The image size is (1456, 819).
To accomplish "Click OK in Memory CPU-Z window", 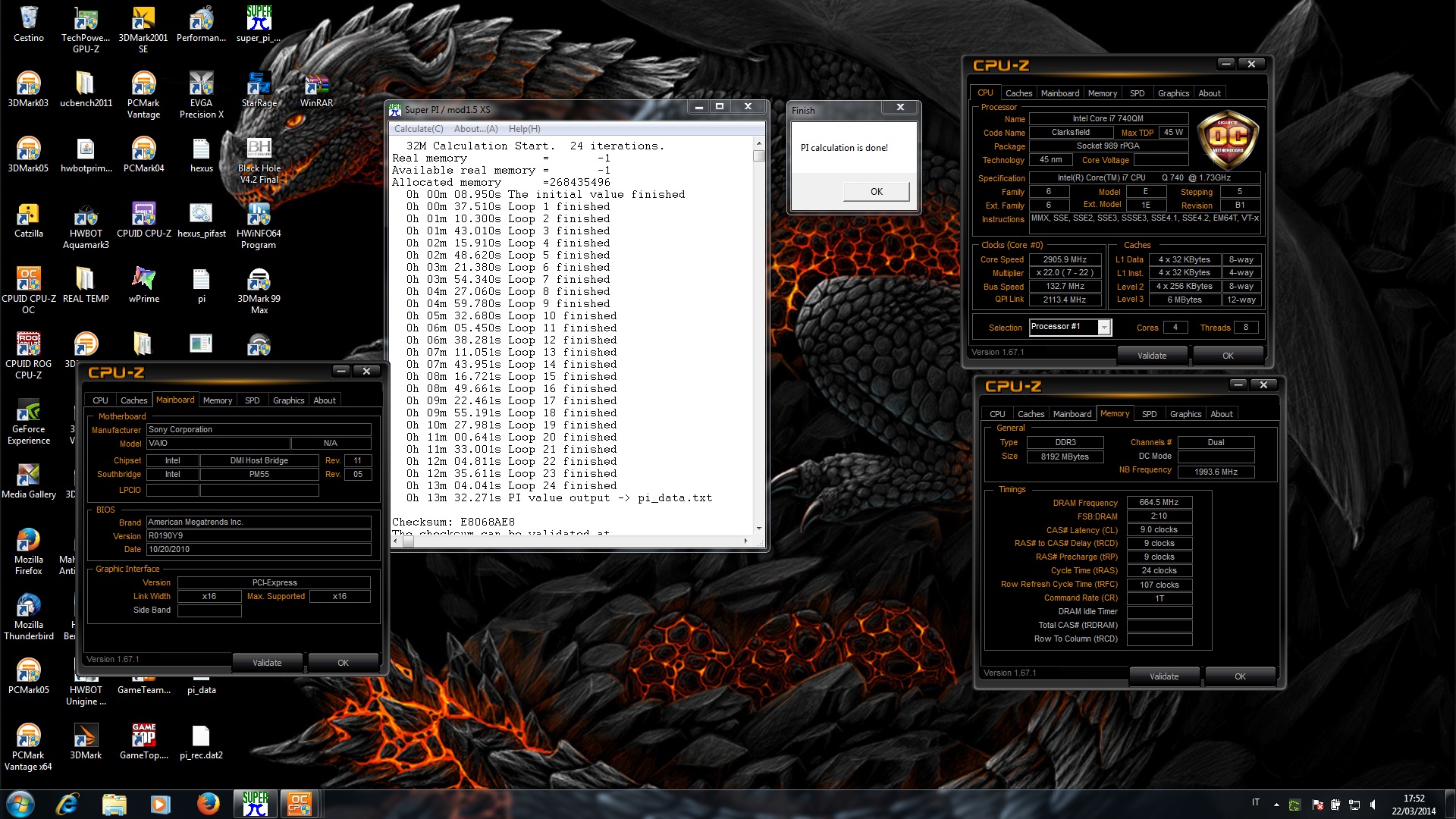I will tap(1240, 676).
